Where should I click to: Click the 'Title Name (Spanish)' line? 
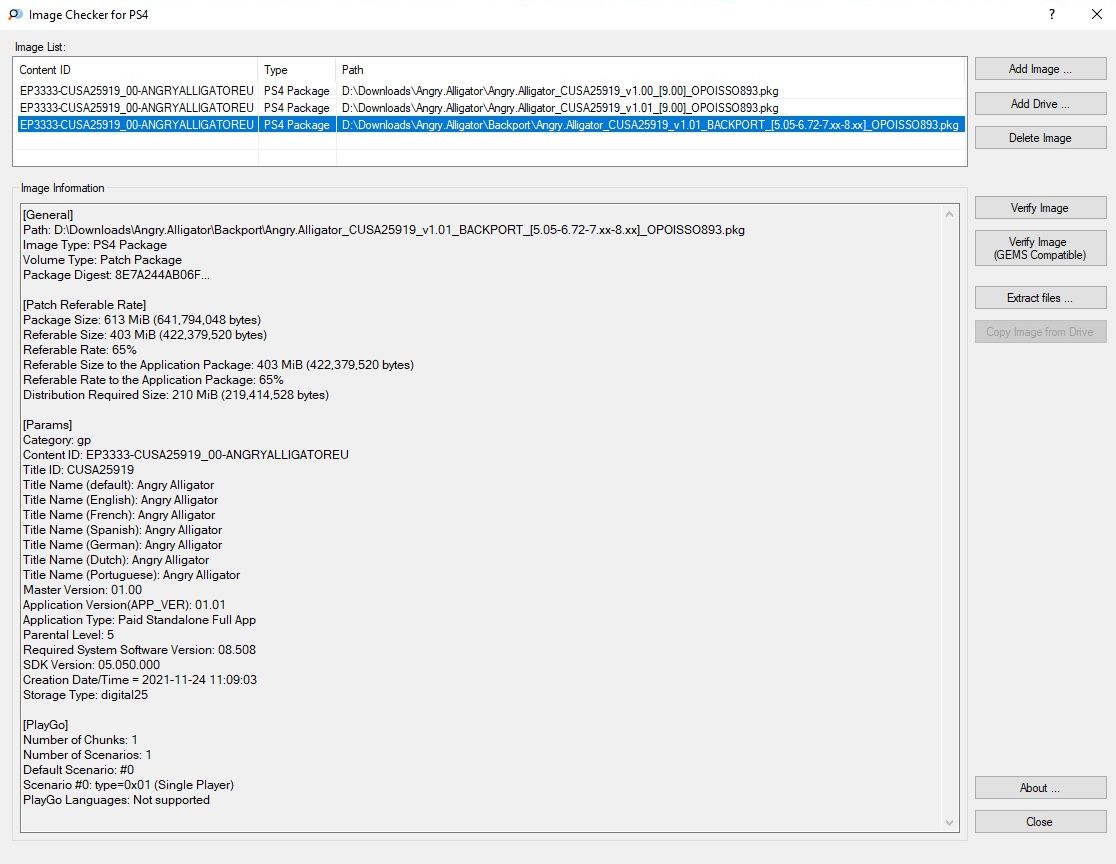[x=122, y=530]
